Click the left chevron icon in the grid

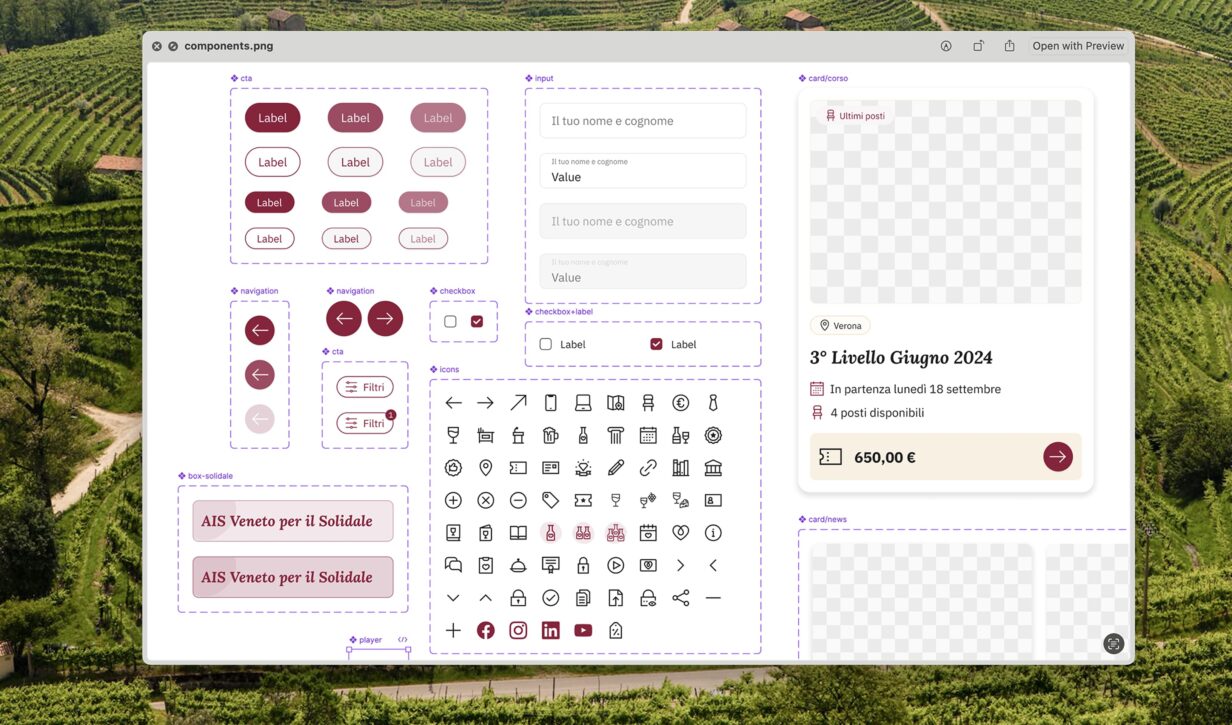(x=713, y=565)
